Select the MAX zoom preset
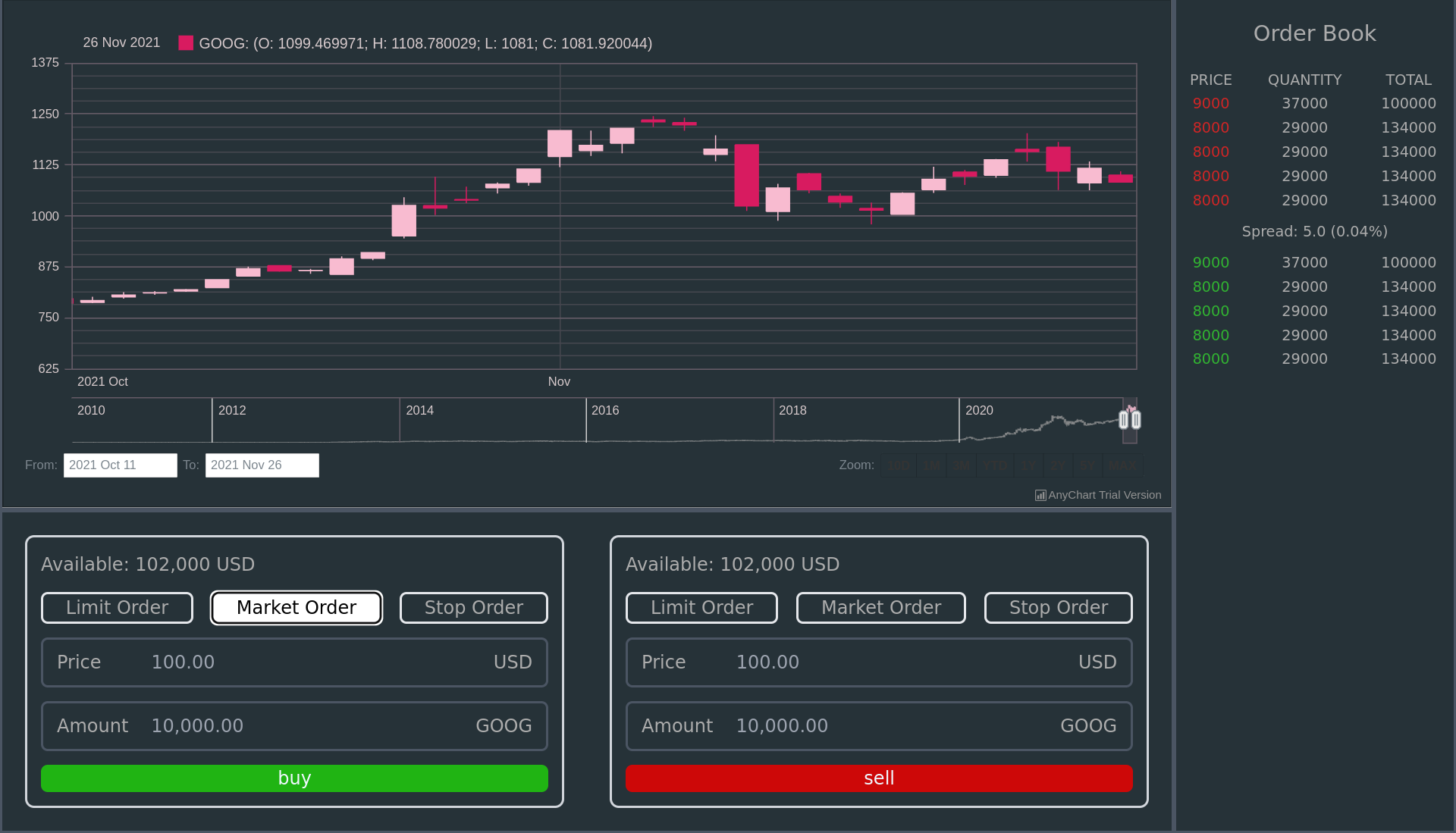Image resolution: width=1456 pixels, height=833 pixels. [x=1122, y=465]
